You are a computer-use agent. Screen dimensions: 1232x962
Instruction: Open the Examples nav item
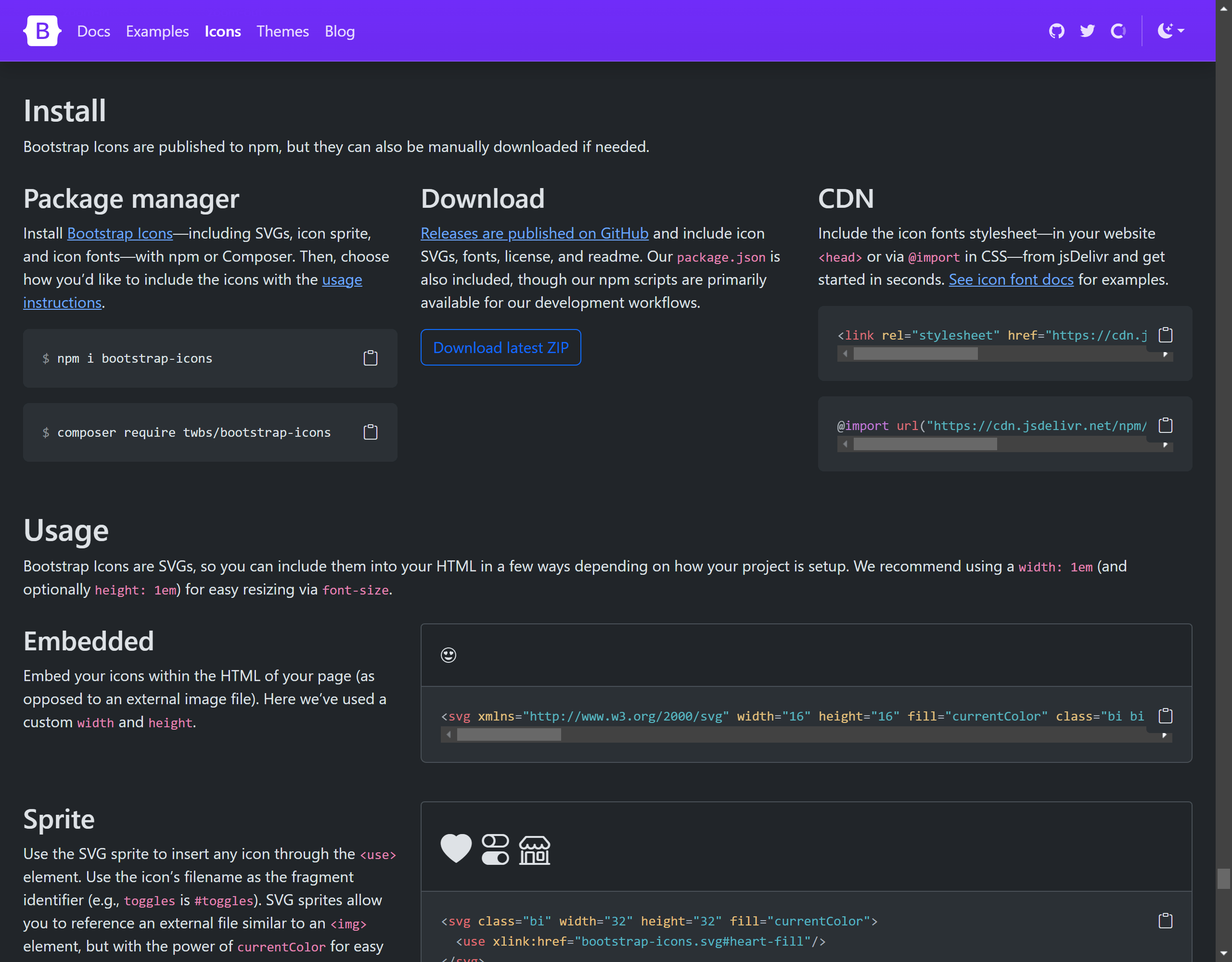157,31
